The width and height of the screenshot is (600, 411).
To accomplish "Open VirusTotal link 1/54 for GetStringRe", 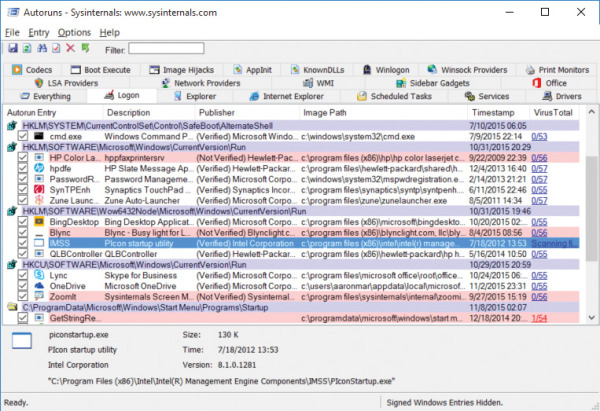I will tap(539, 318).
